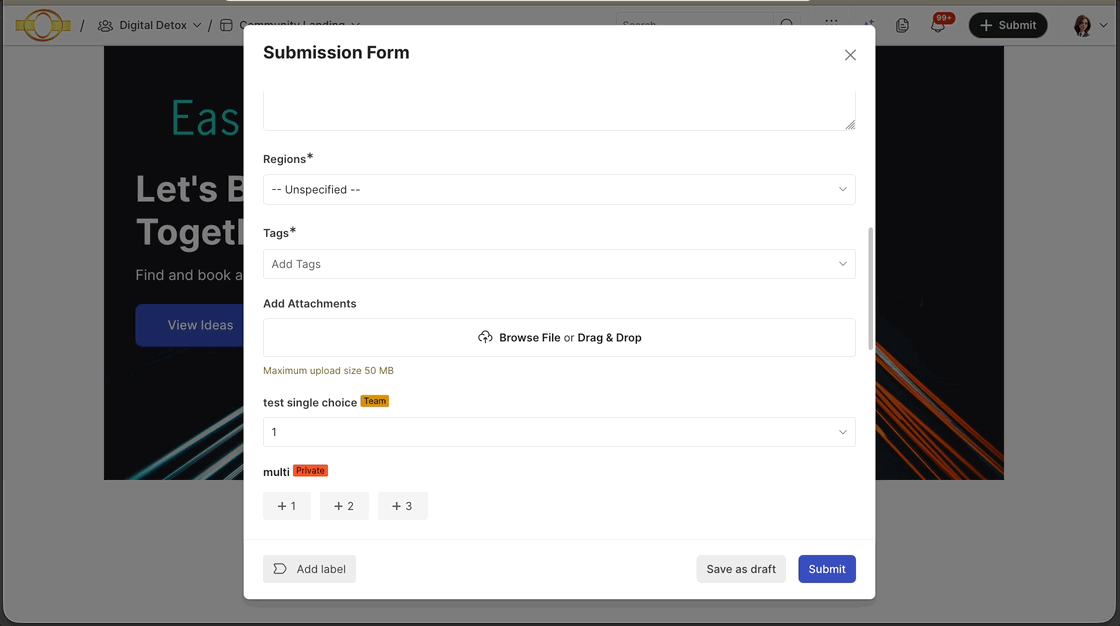Save the submission as draft
1120x626 pixels.
pos(741,568)
